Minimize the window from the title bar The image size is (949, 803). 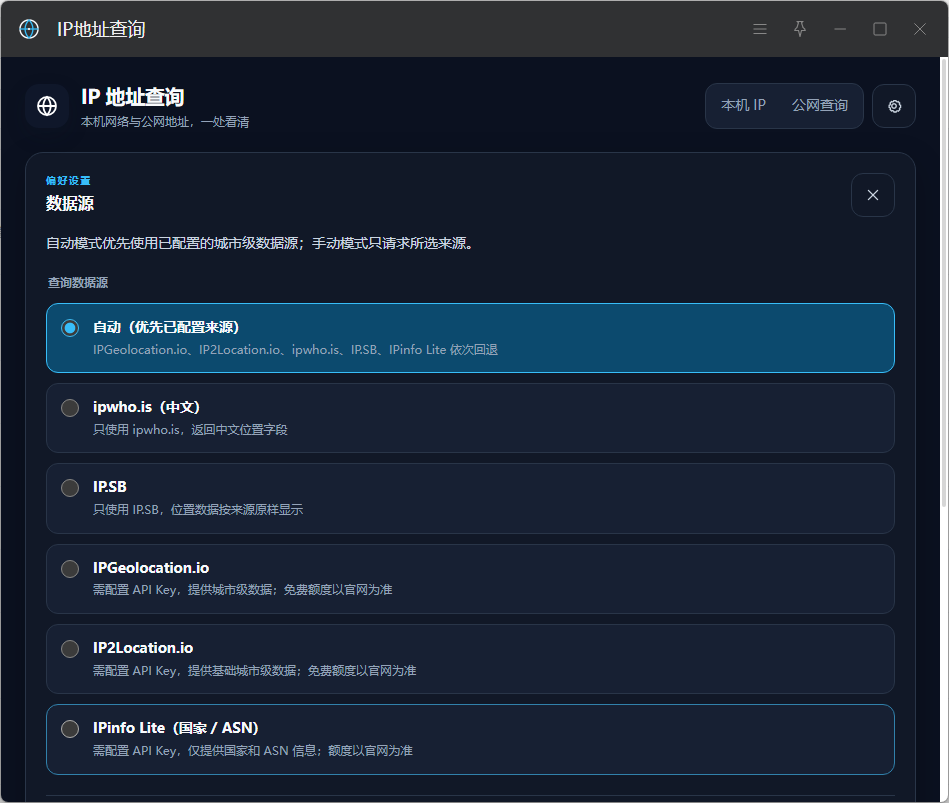839,29
